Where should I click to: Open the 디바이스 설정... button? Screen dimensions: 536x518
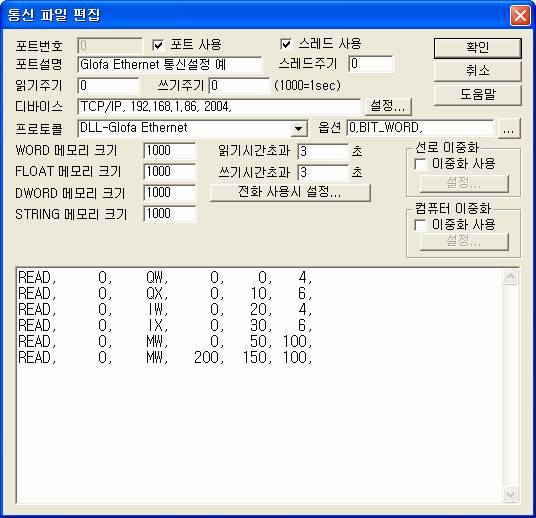click(x=388, y=106)
